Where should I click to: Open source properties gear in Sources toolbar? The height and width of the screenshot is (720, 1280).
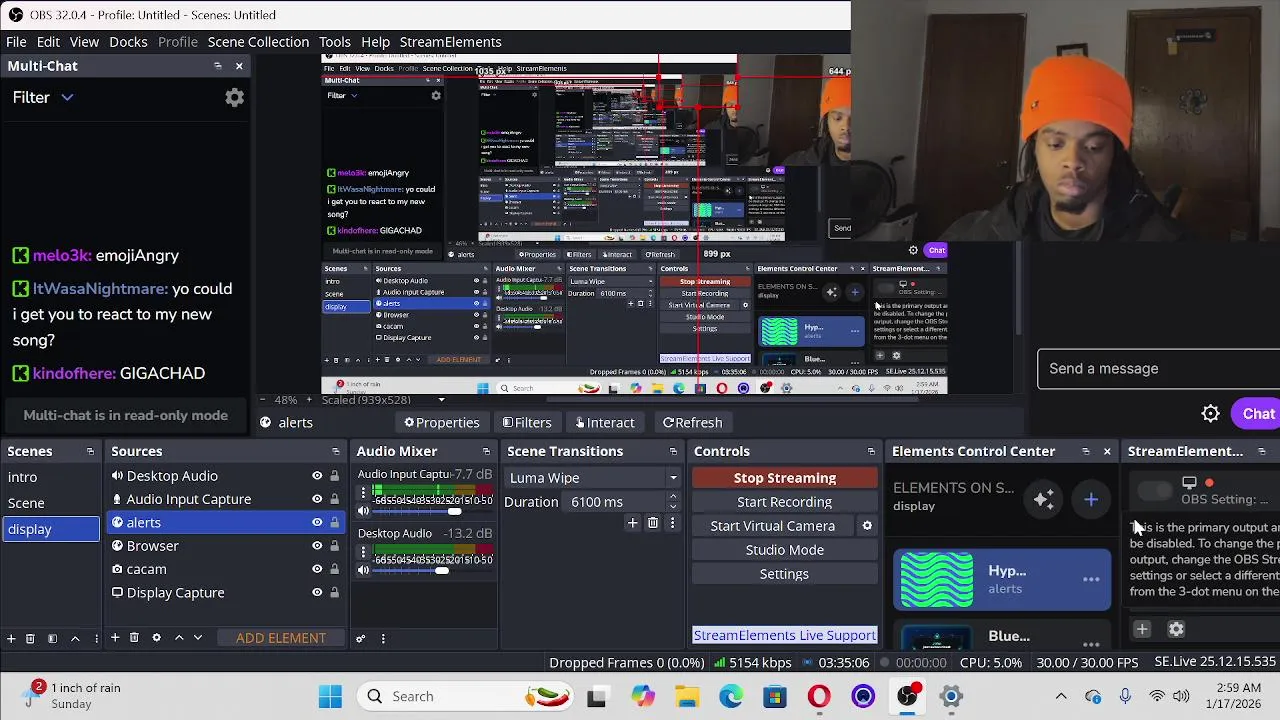click(156, 638)
